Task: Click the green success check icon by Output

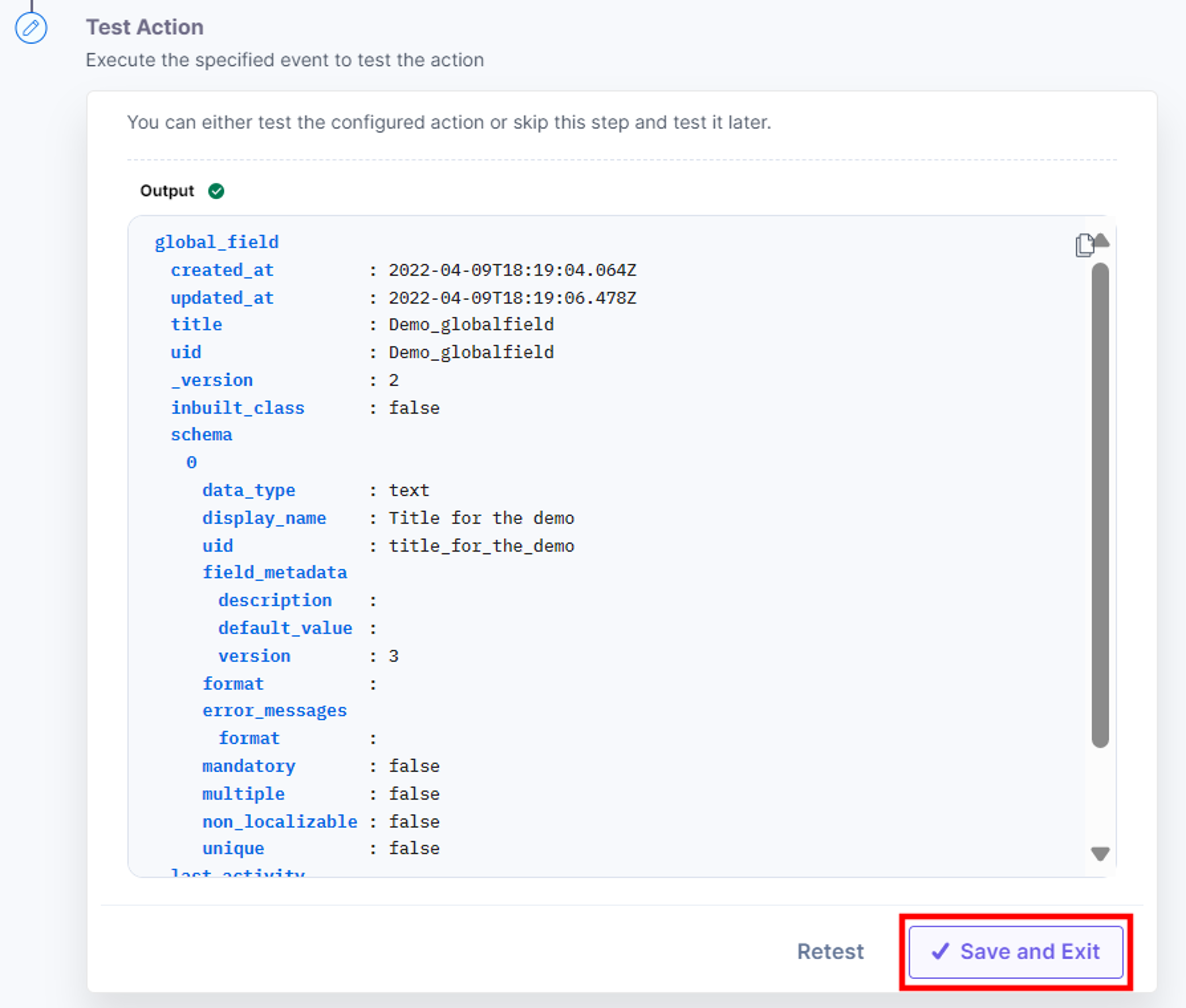Action: pos(216,191)
